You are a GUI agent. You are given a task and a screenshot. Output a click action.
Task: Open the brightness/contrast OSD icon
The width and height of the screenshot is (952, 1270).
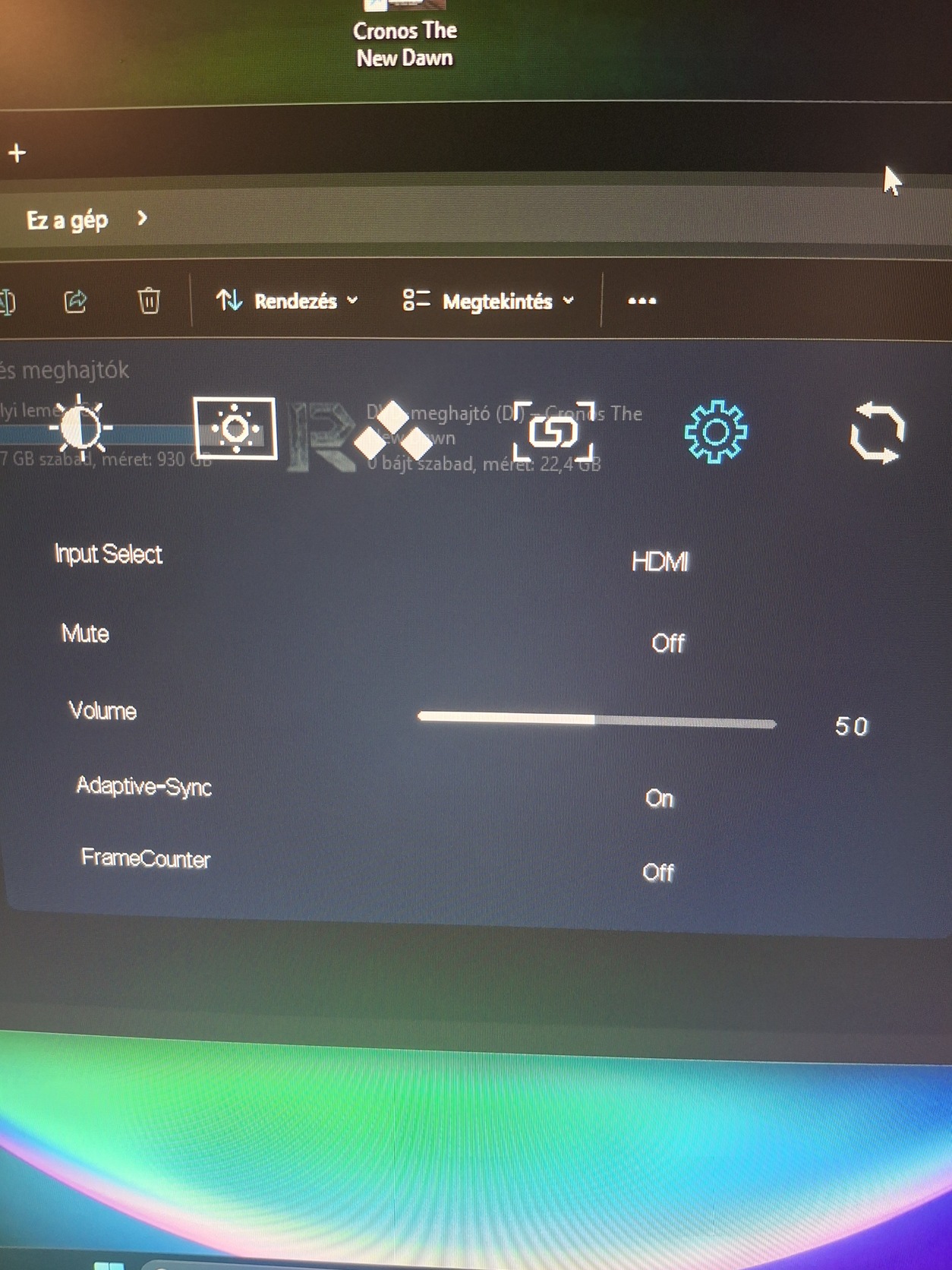pos(80,428)
